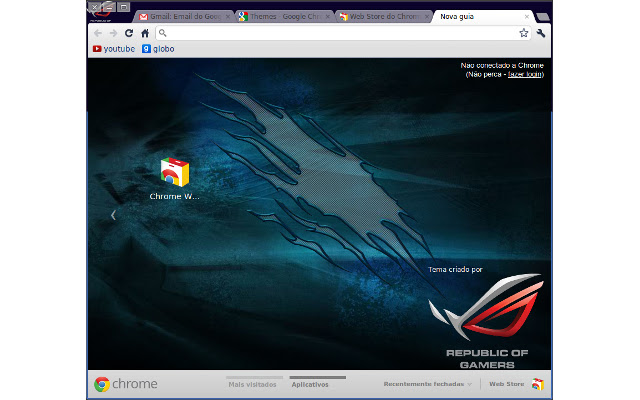The image size is (640, 400).
Task: Reload the current page
Action: 129,33
